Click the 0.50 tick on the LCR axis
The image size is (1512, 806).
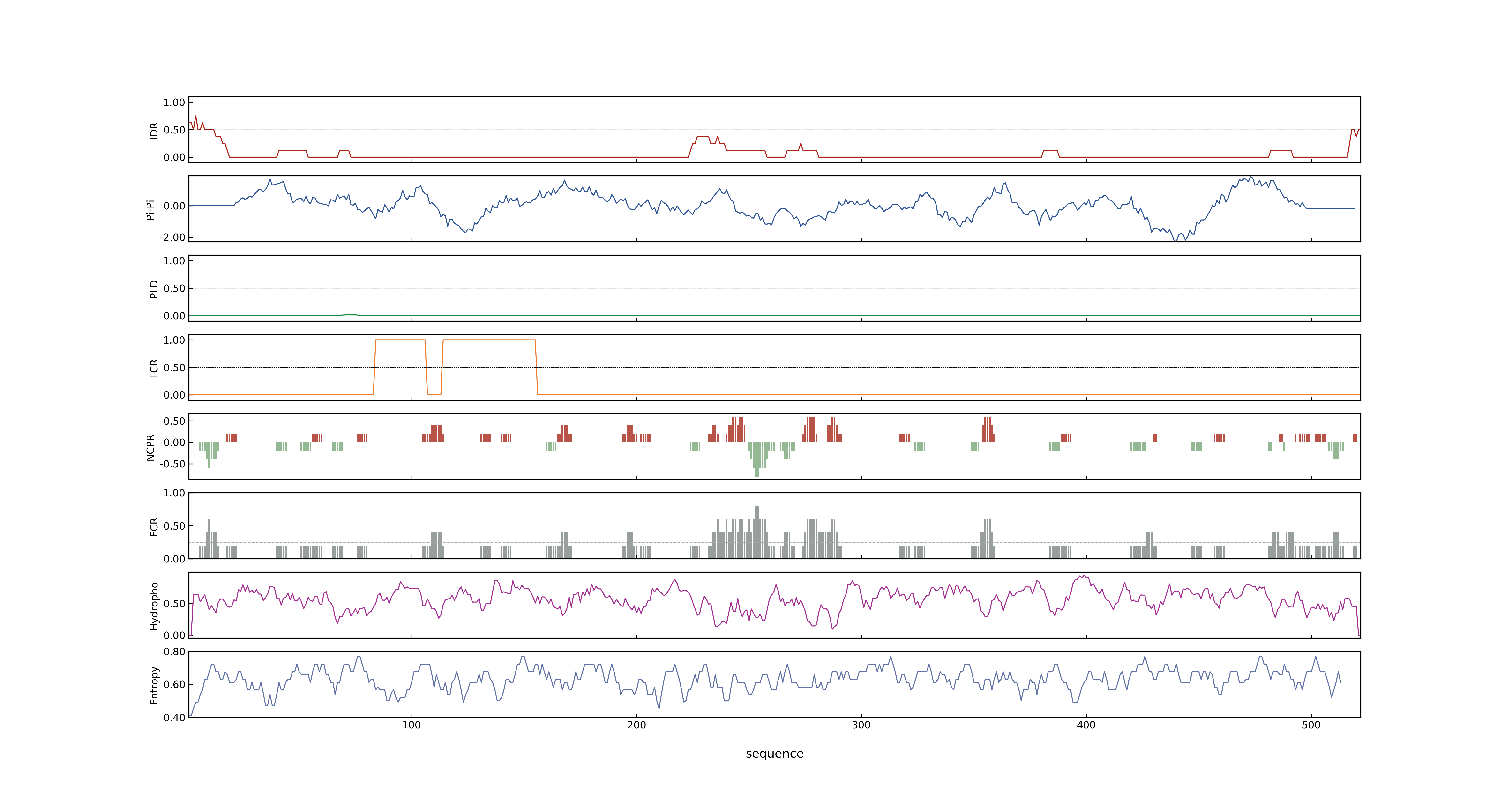coord(174,368)
